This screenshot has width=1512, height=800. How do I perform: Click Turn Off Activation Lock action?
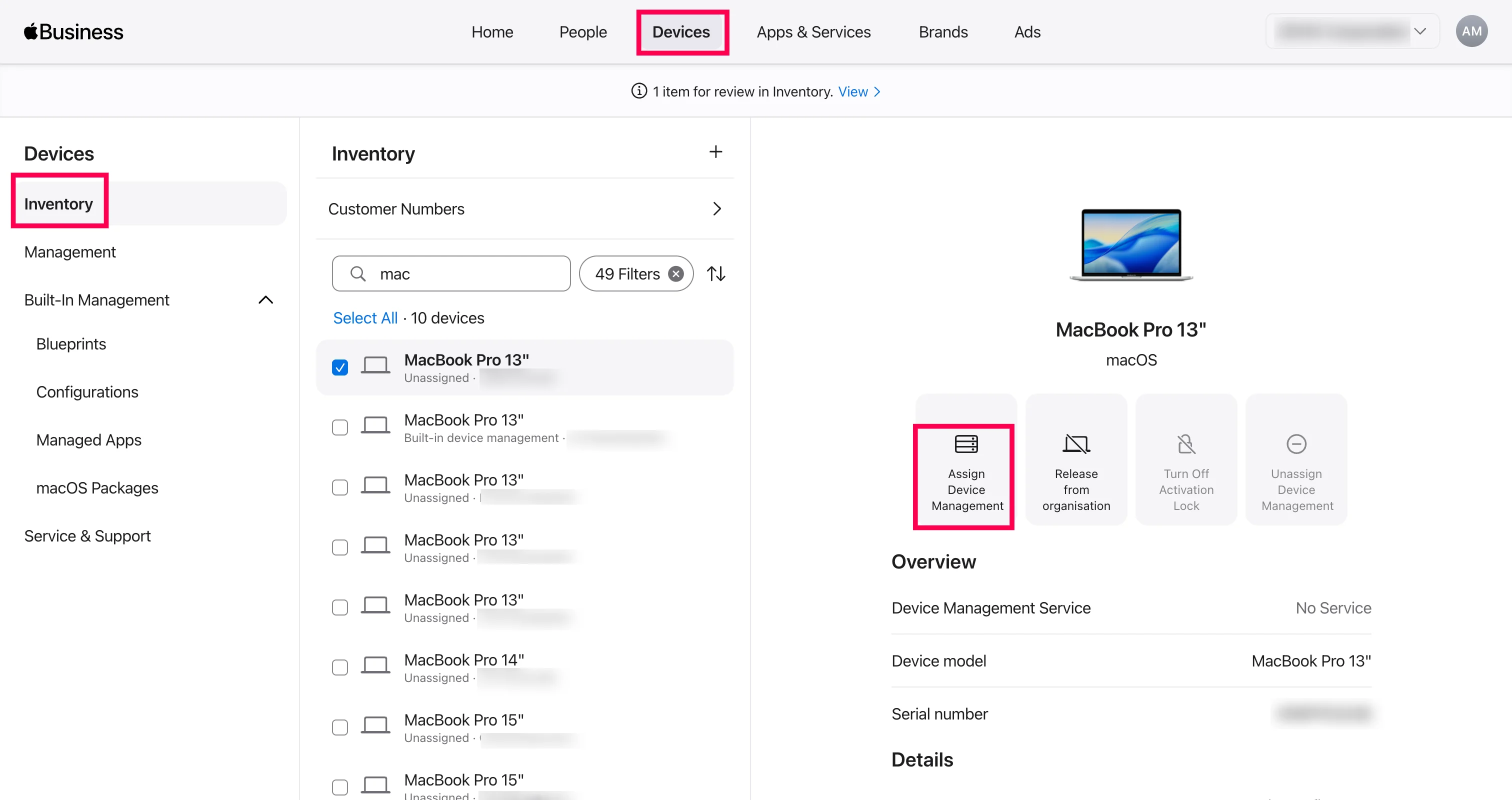(1186, 459)
